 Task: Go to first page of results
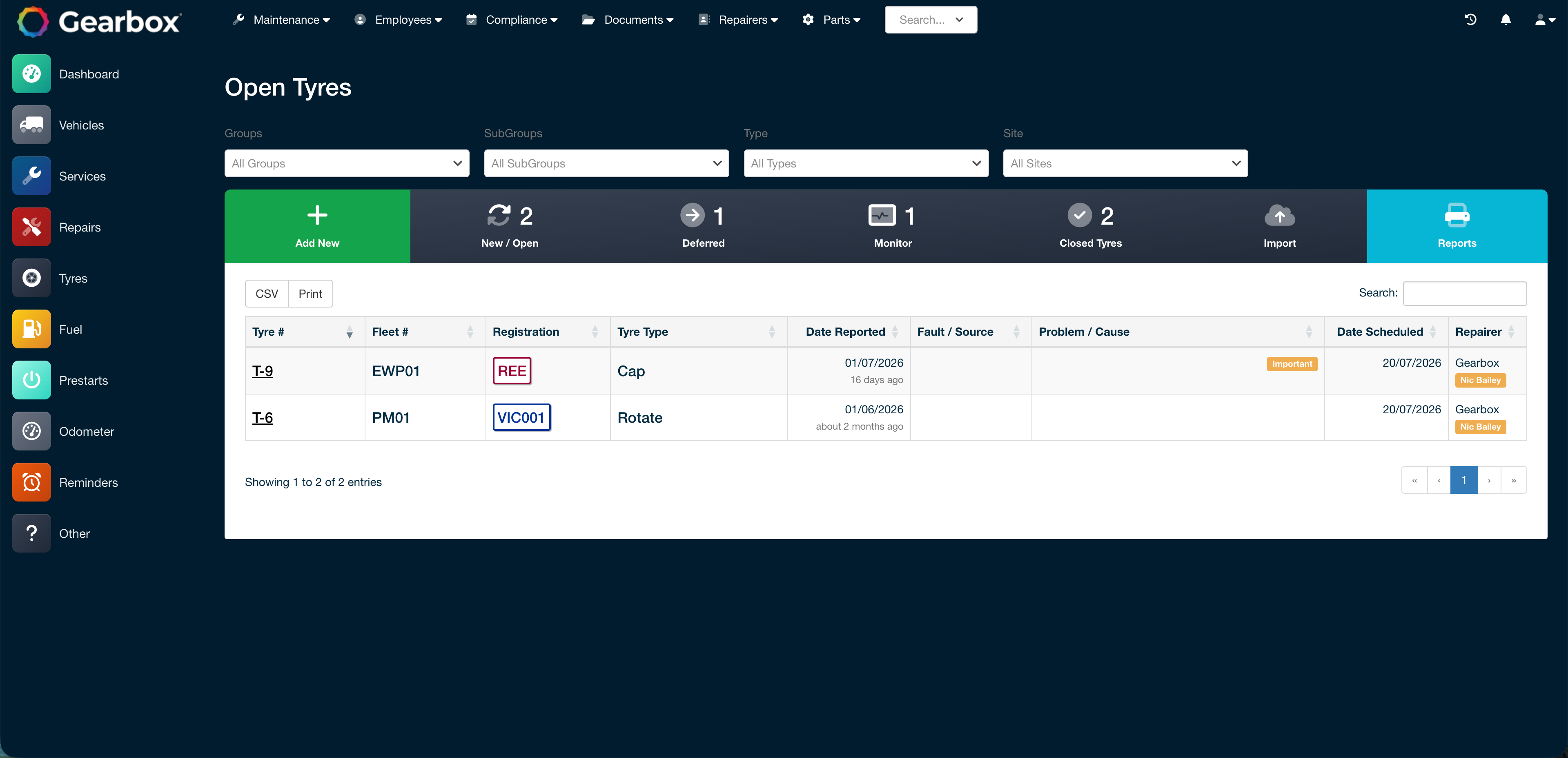1414,480
